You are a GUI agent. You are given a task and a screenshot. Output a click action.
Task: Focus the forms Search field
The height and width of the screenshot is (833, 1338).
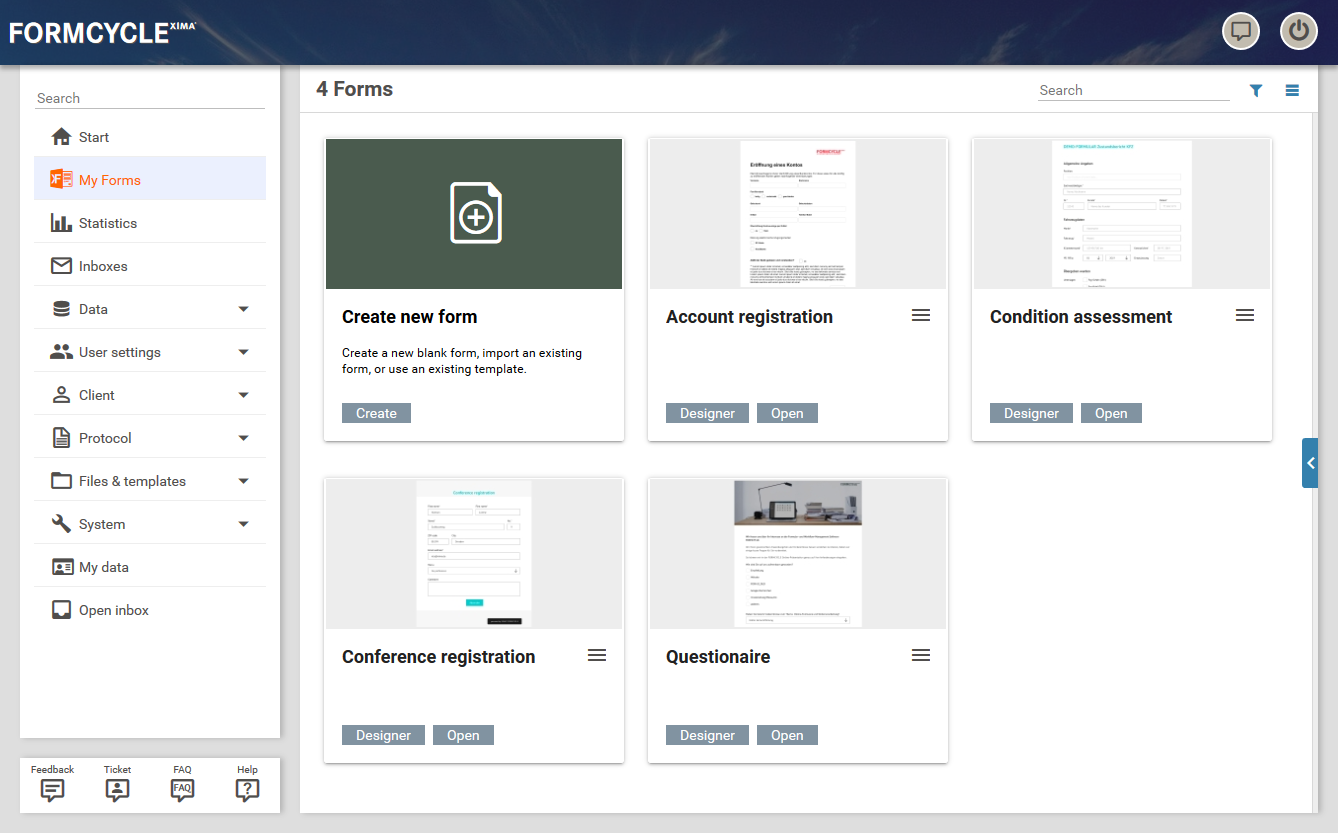[1133, 90]
